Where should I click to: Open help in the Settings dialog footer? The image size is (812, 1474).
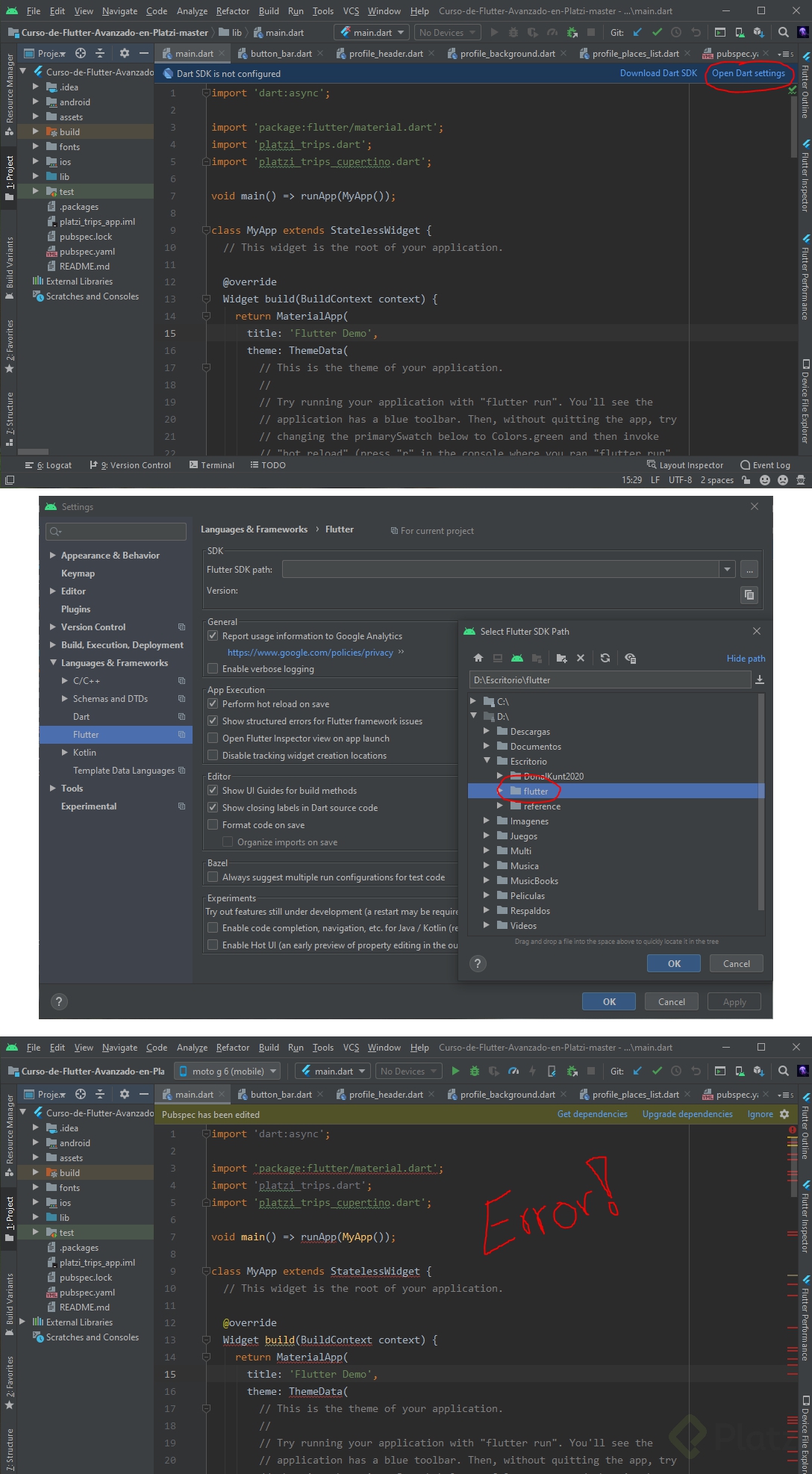pos(59,1001)
